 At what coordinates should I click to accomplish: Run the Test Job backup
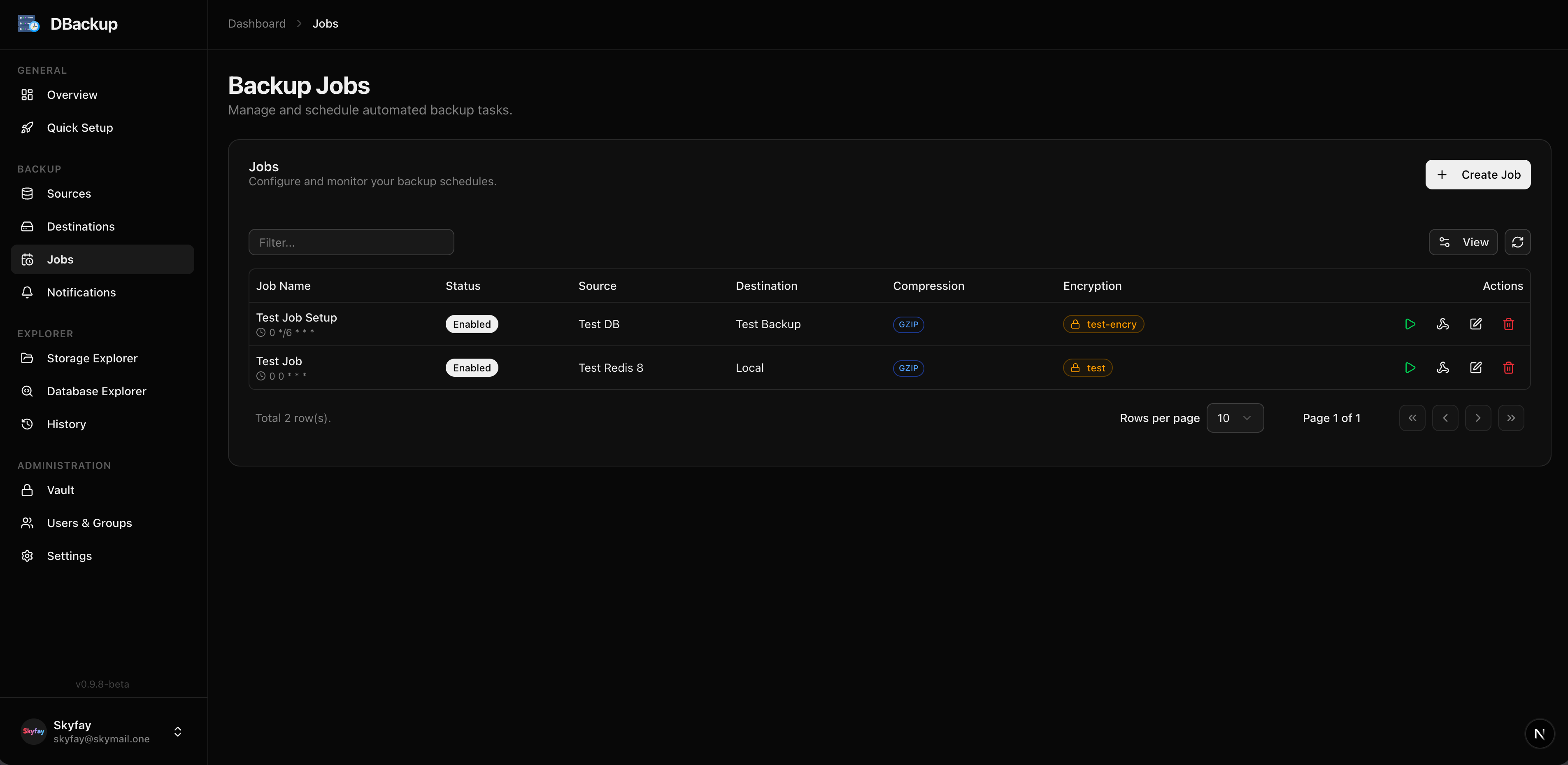point(1410,368)
